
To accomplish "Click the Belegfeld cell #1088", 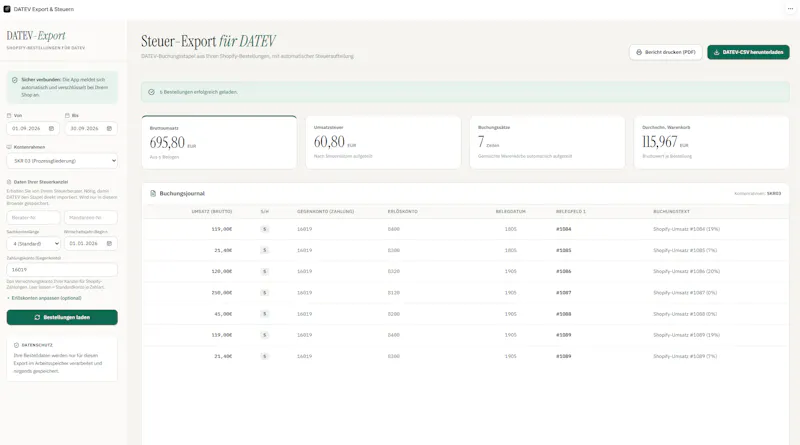I will click(564, 314).
